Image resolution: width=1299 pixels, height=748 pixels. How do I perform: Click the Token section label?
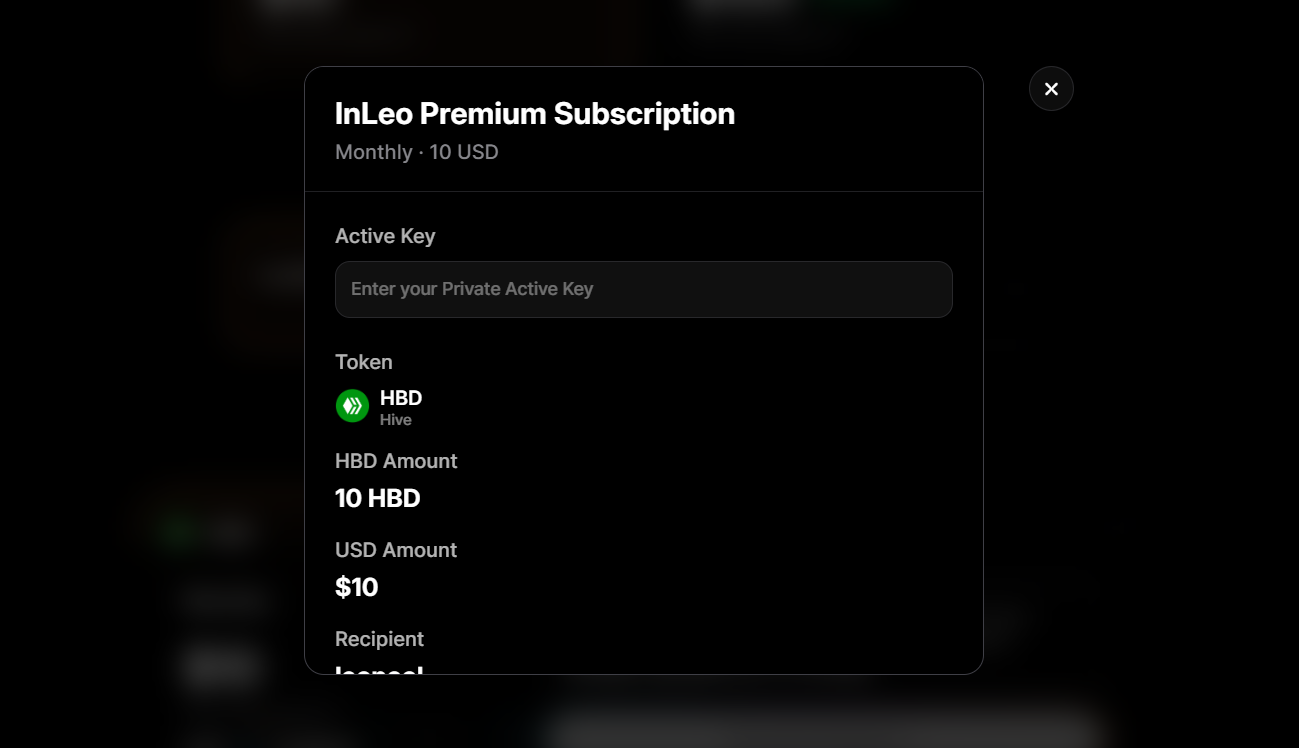(364, 362)
